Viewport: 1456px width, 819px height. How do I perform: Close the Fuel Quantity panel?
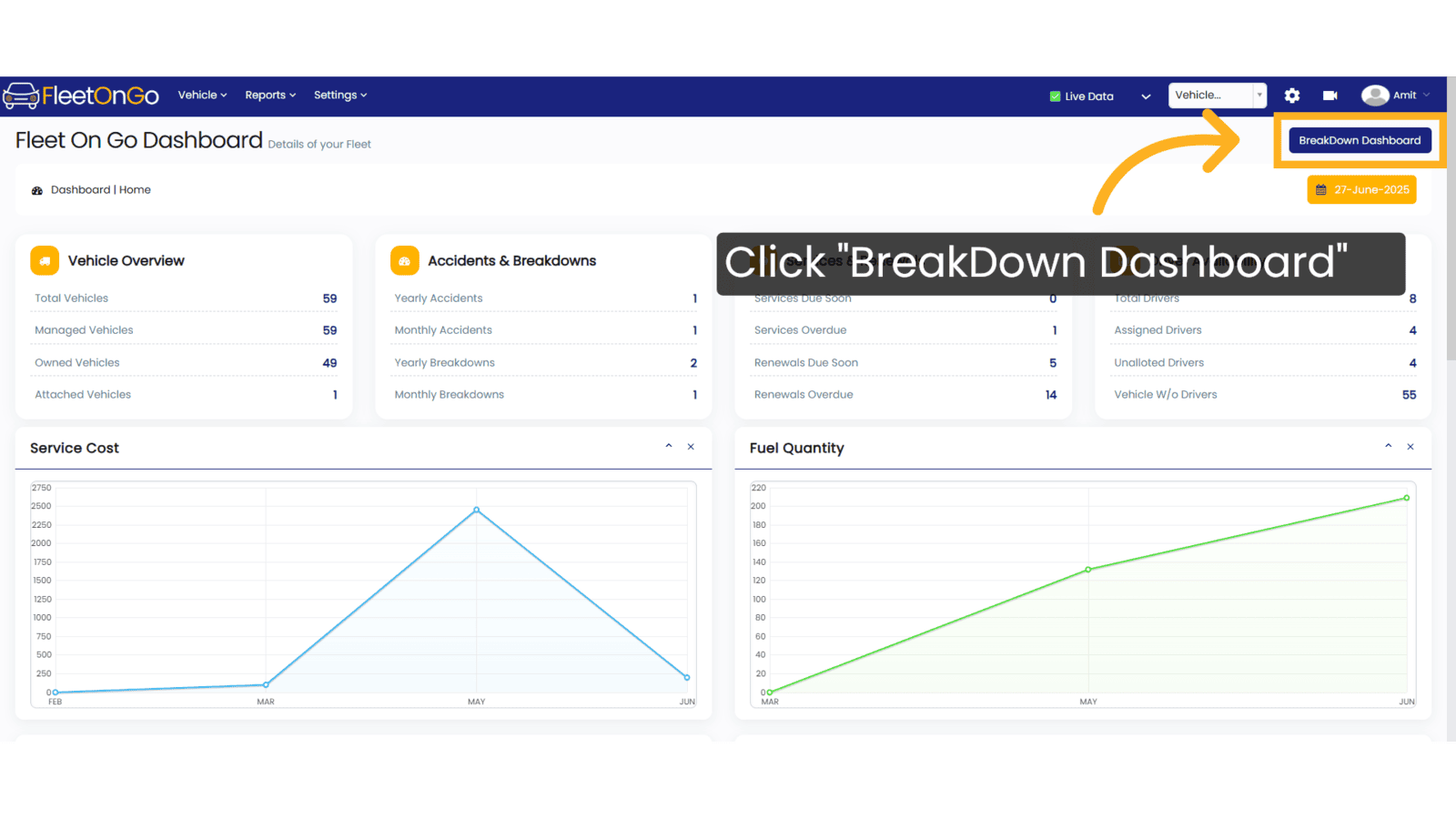pyautogui.click(x=1410, y=447)
